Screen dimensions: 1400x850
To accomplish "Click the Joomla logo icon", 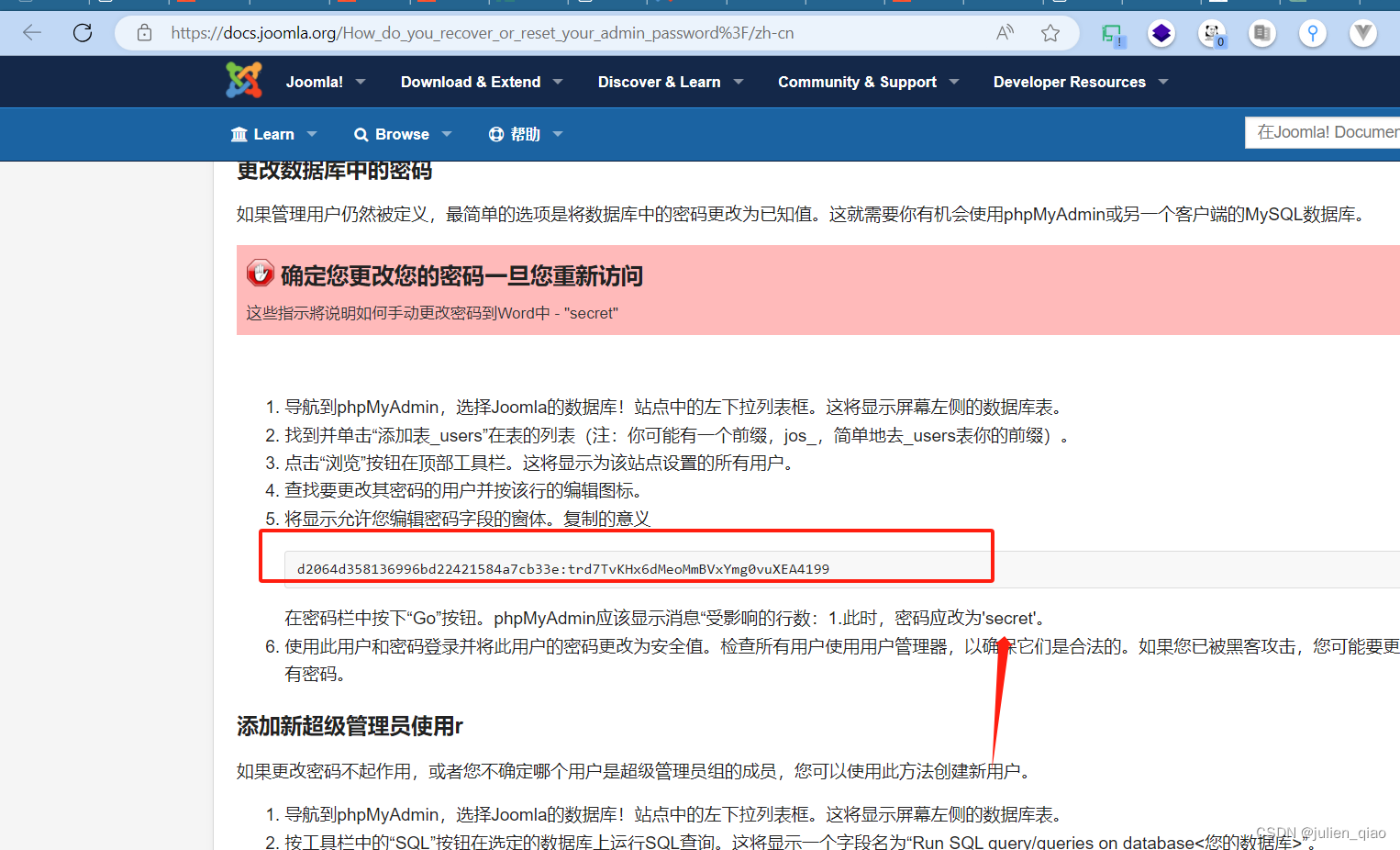I will coord(244,81).
